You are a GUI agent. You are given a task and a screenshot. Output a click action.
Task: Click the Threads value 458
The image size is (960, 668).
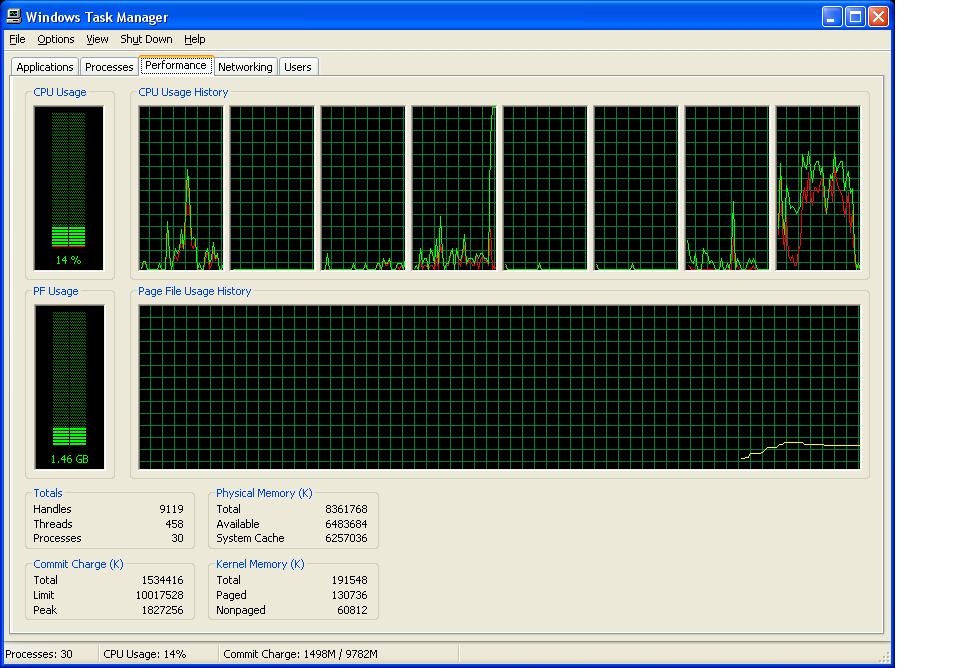coord(174,524)
